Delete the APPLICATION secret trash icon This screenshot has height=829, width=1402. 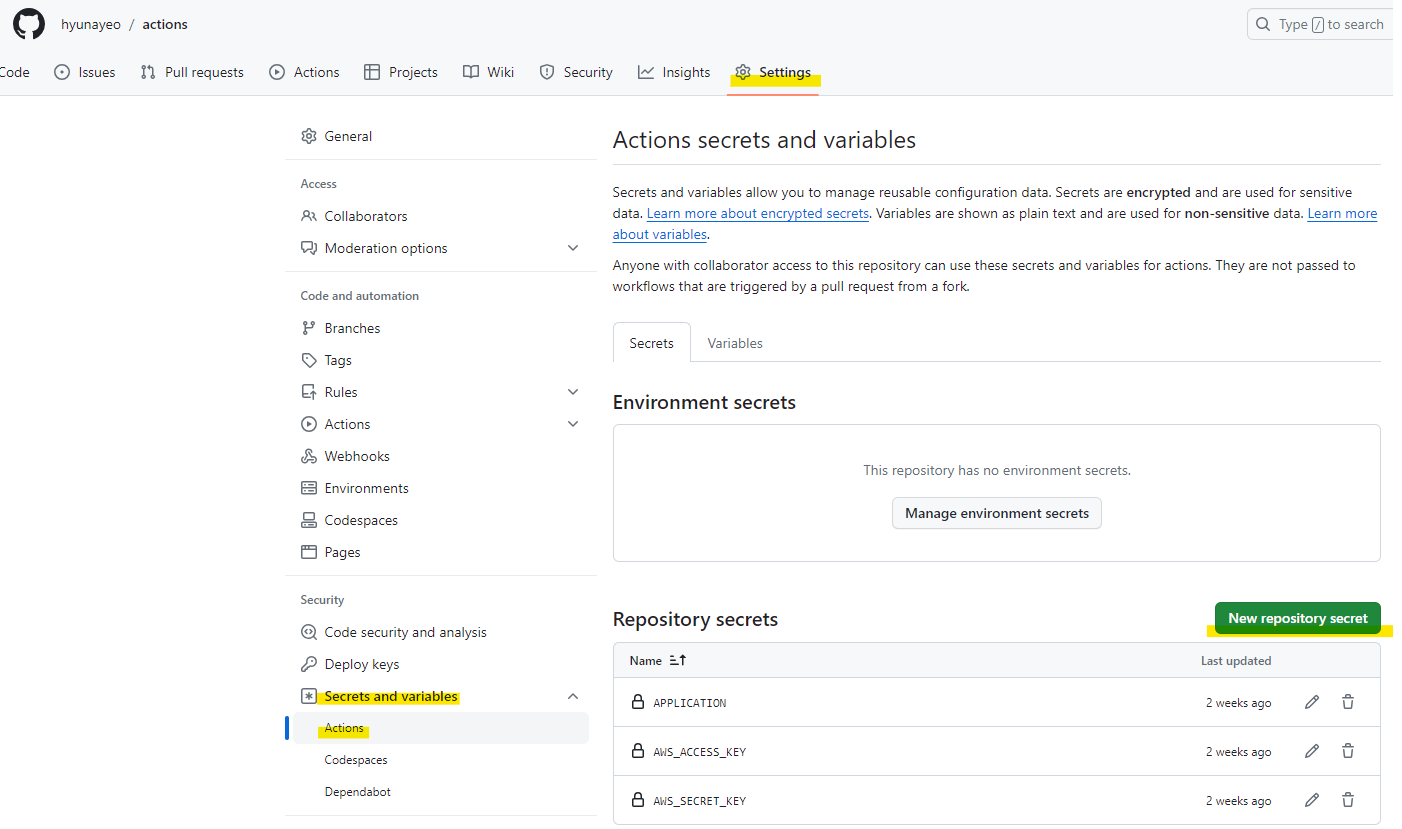pyautogui.click(x=1348, y=702)
